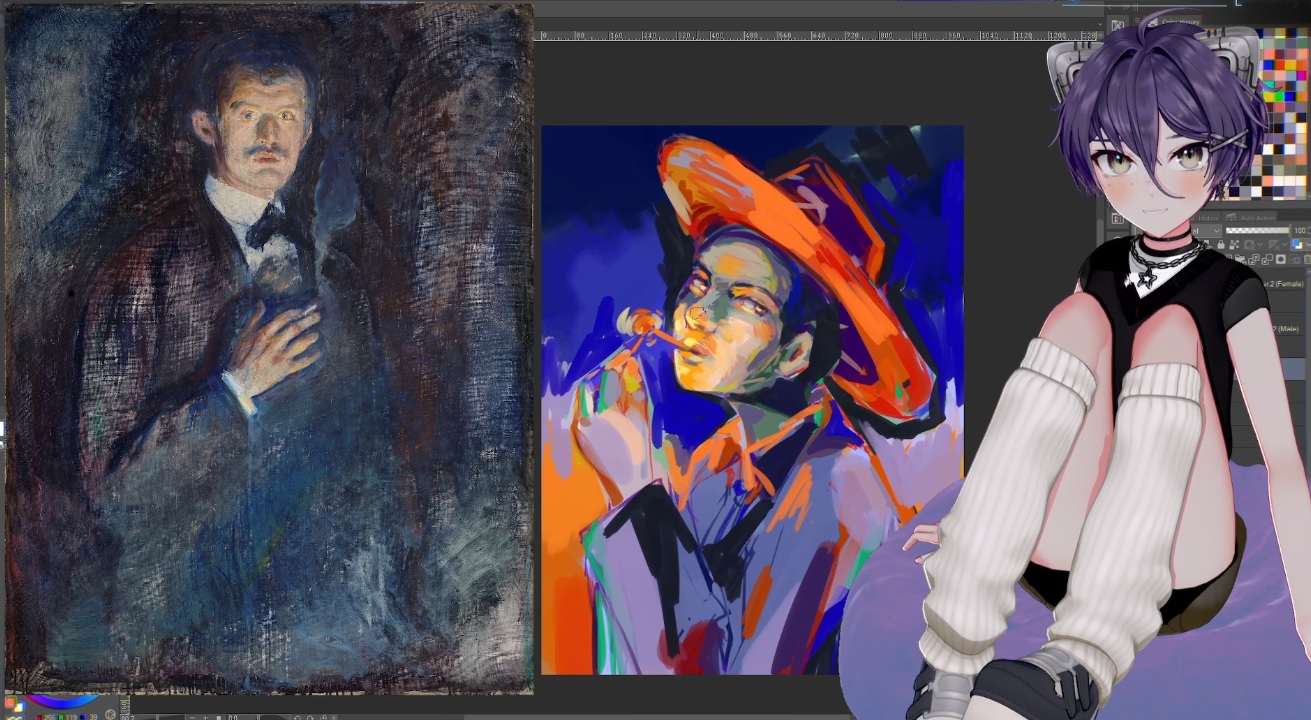Switch to the Color History tab
The image size is (1311, 720).
pyautogui.click(x=1180, y=22)
